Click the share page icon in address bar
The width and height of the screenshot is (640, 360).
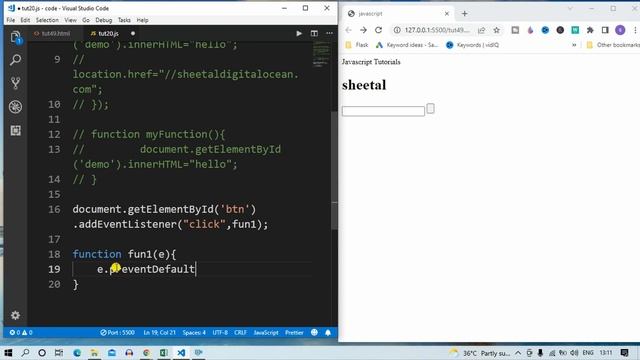(482, 30)
